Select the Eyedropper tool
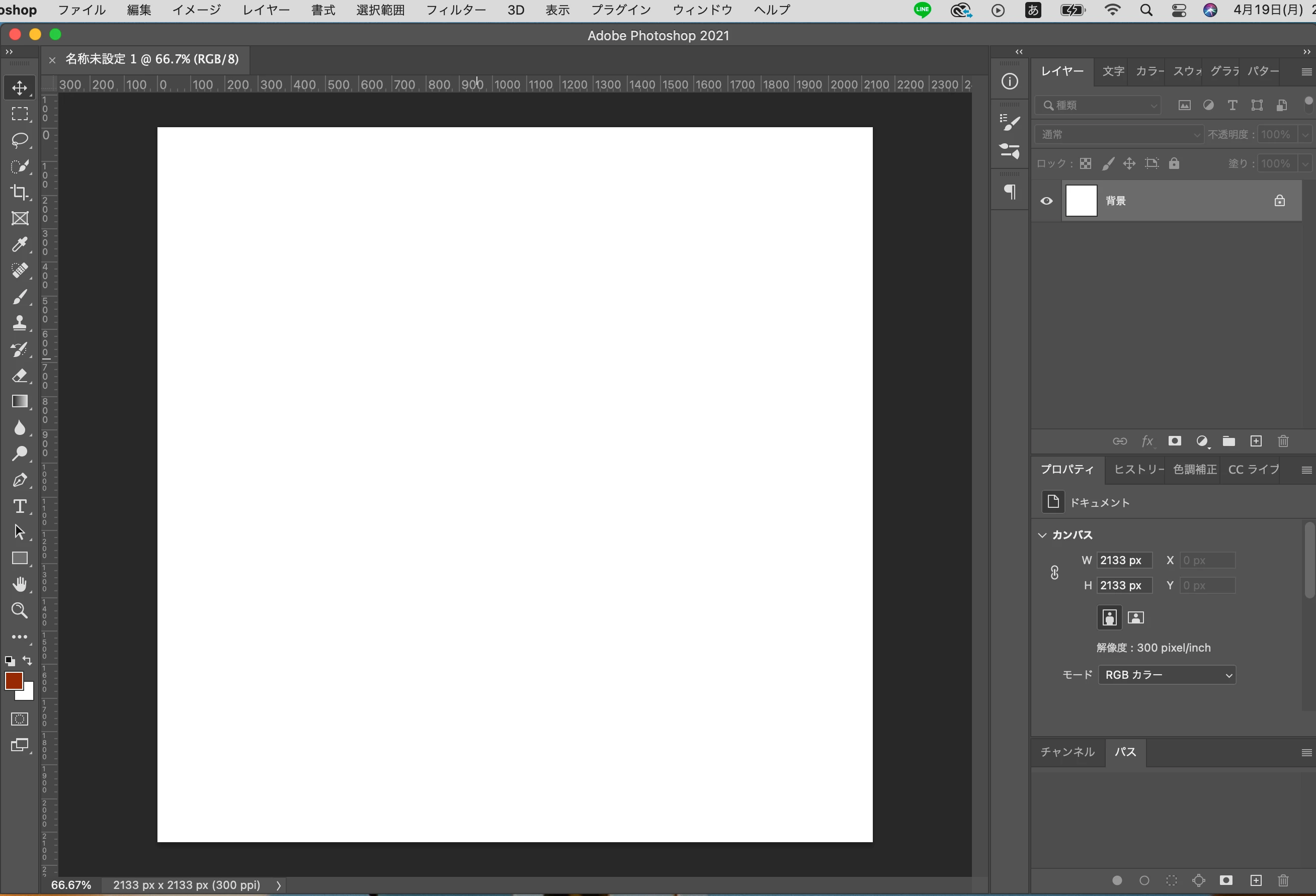This screenshot has height=896, width=1316. pos(20,244)
